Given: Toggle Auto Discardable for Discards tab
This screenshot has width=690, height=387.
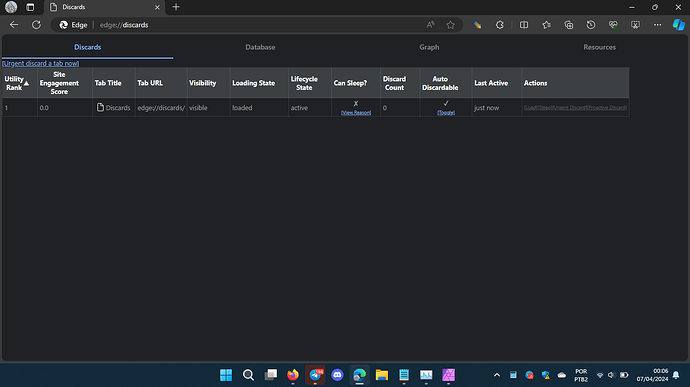Looking at the screenshot, I should [x=446, y=113].
